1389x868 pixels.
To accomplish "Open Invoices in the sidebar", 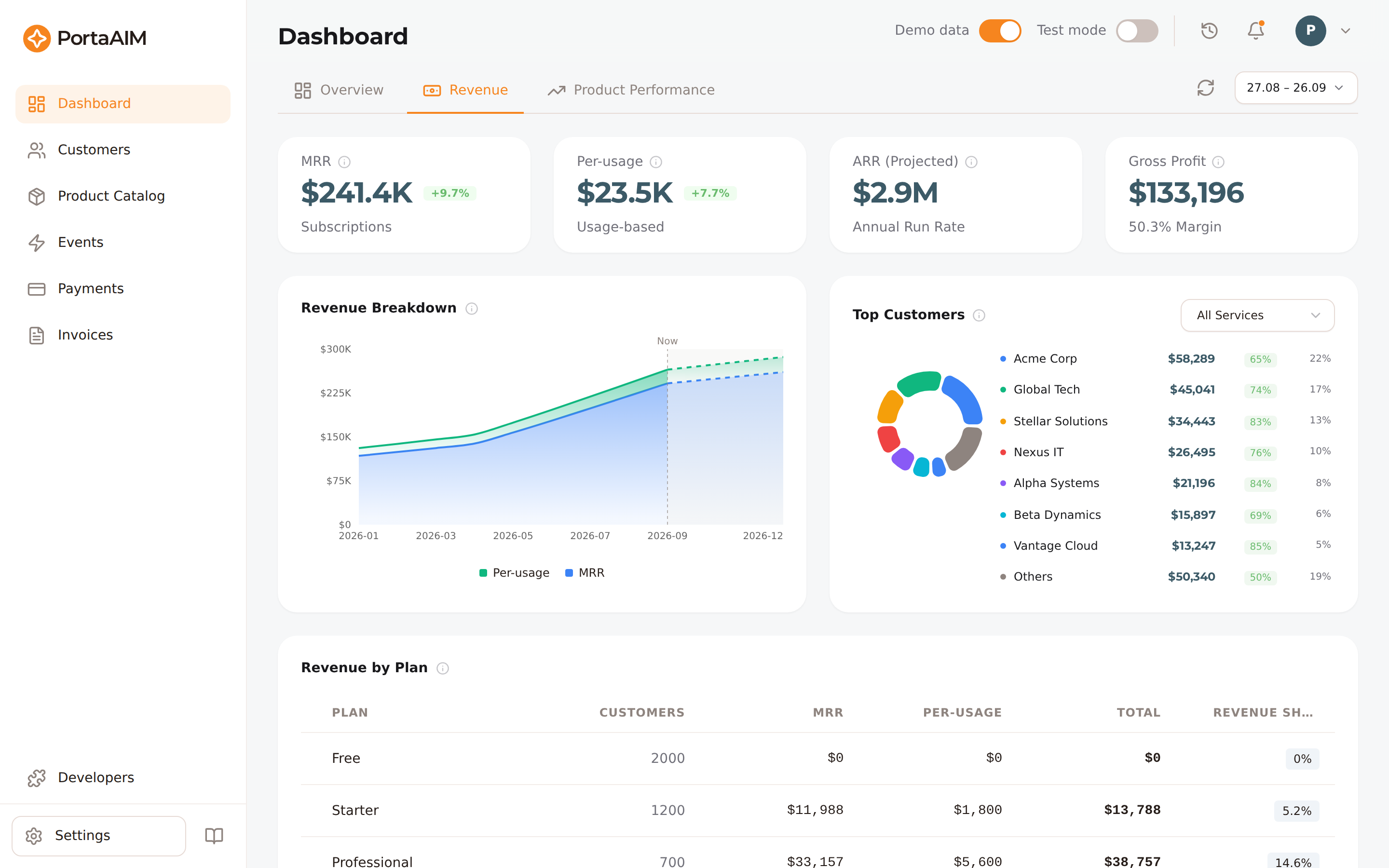I will [x=123, y=335].
